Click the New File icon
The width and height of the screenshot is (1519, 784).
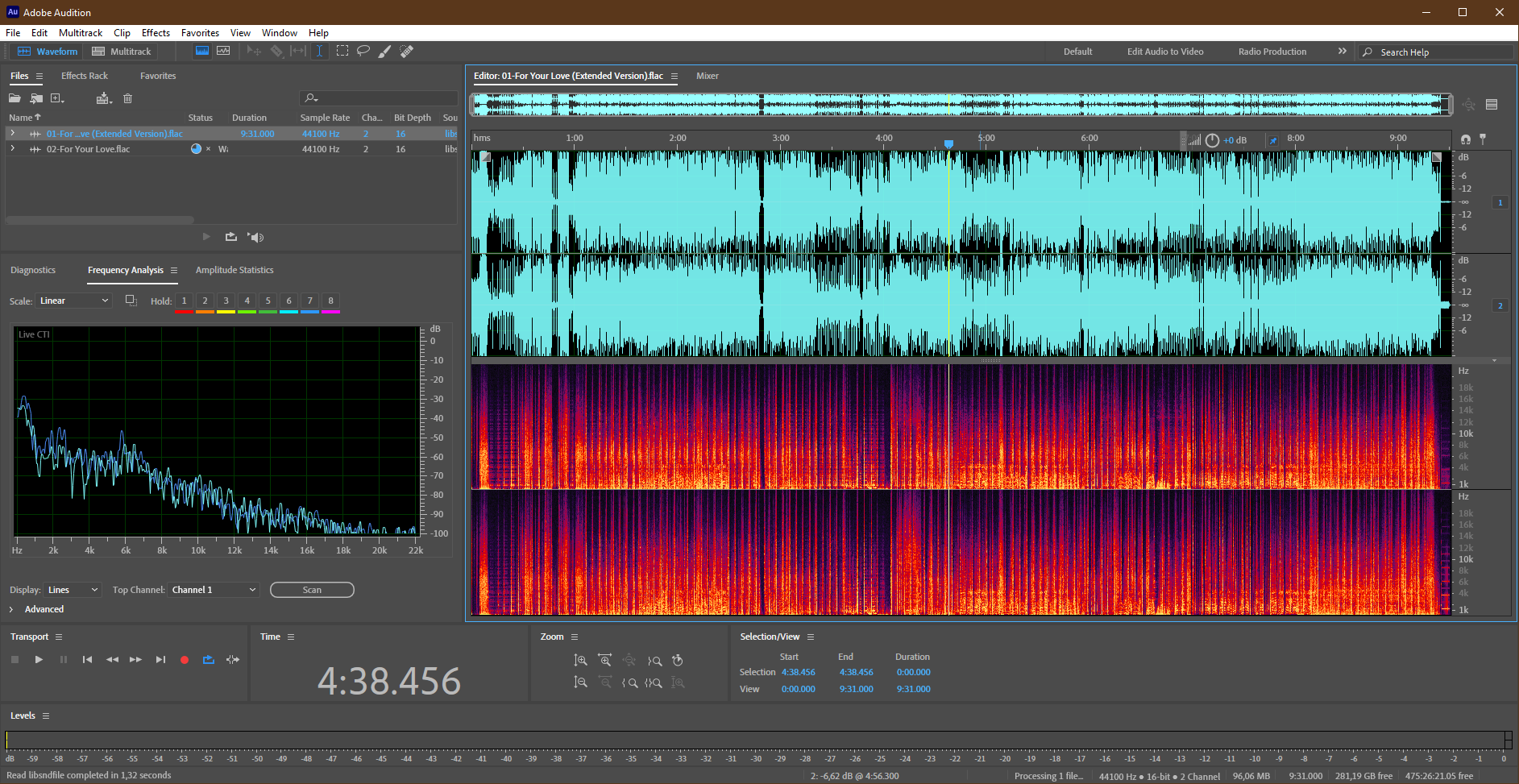click(57, 98)
